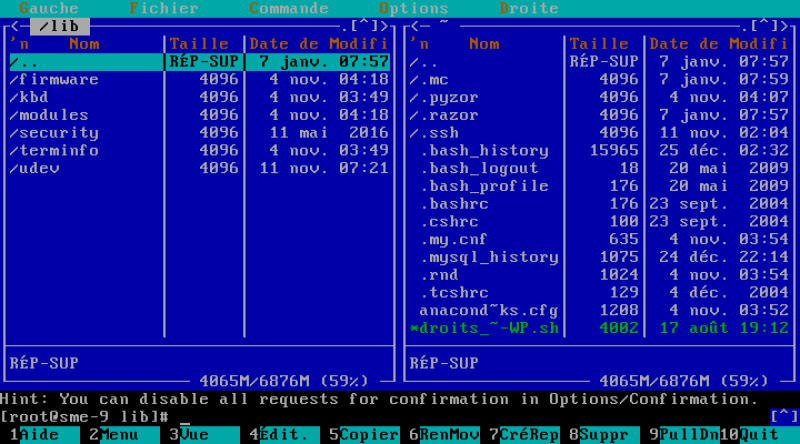Select the /.mc directory in right panel
Image resolution: width=800 pixels, height=444 pixels.
coord(599,80)
